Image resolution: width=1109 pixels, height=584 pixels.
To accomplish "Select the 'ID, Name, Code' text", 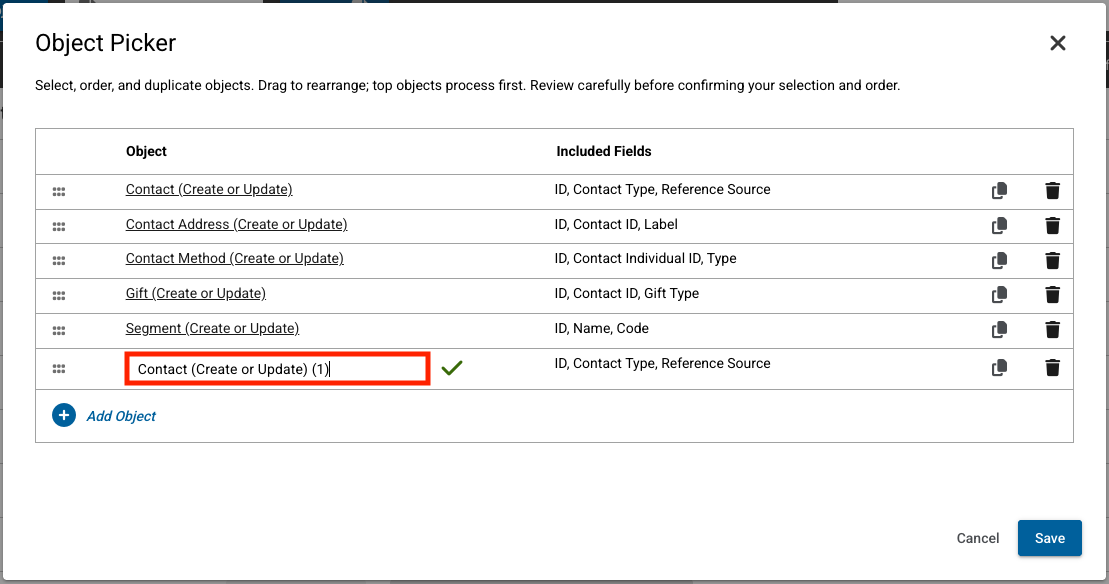I will click(601, 328).
